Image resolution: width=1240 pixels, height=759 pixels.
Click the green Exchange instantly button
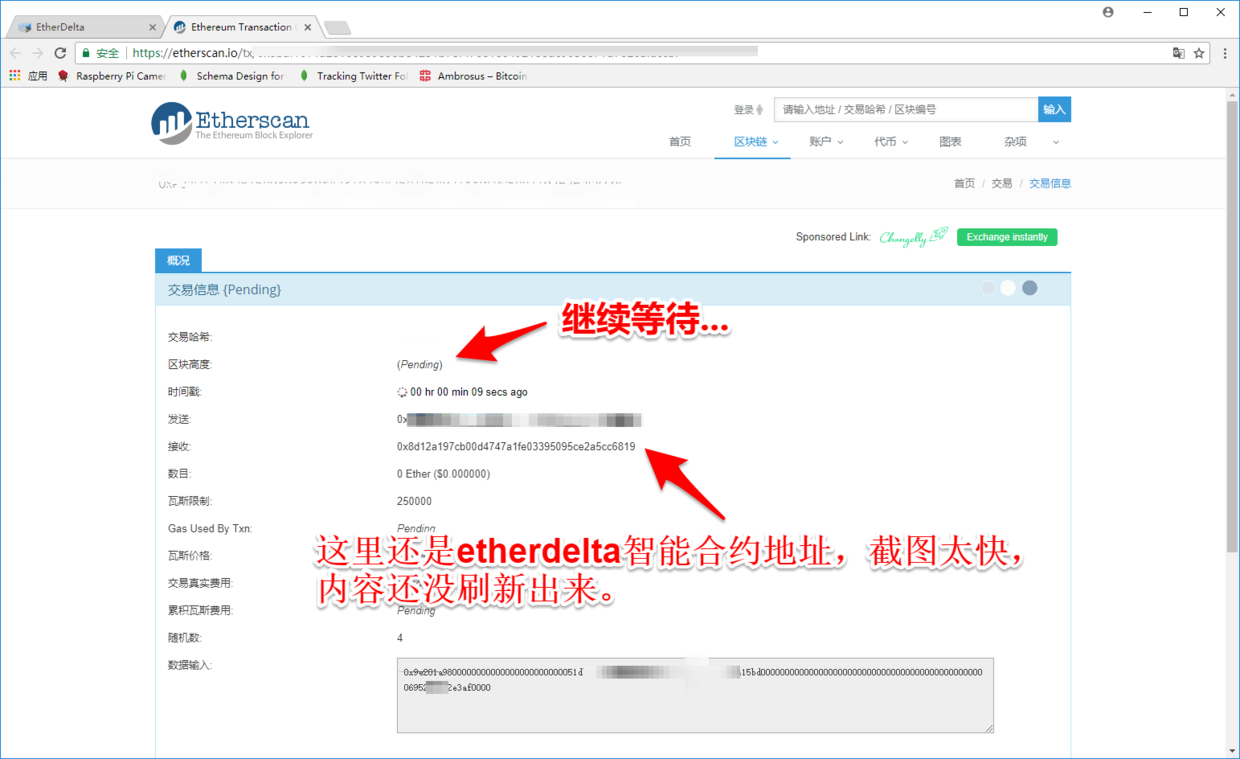click(x=1007, y=237)
